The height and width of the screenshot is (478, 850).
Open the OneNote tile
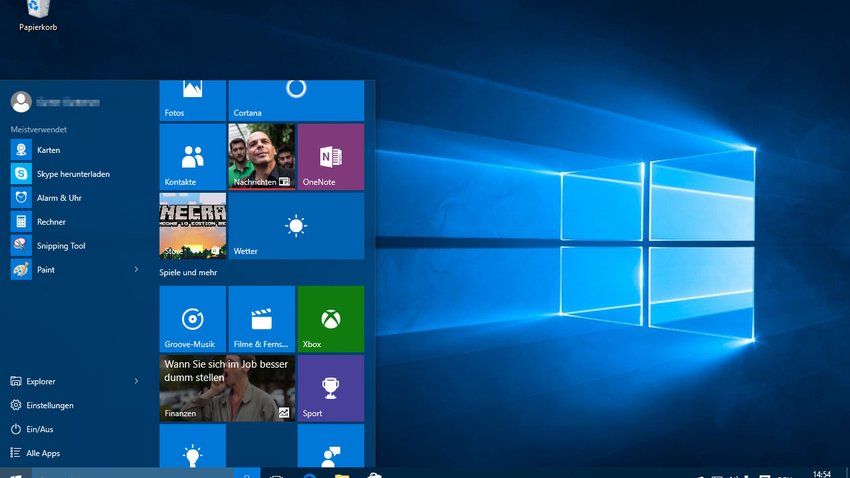[331, 157]
